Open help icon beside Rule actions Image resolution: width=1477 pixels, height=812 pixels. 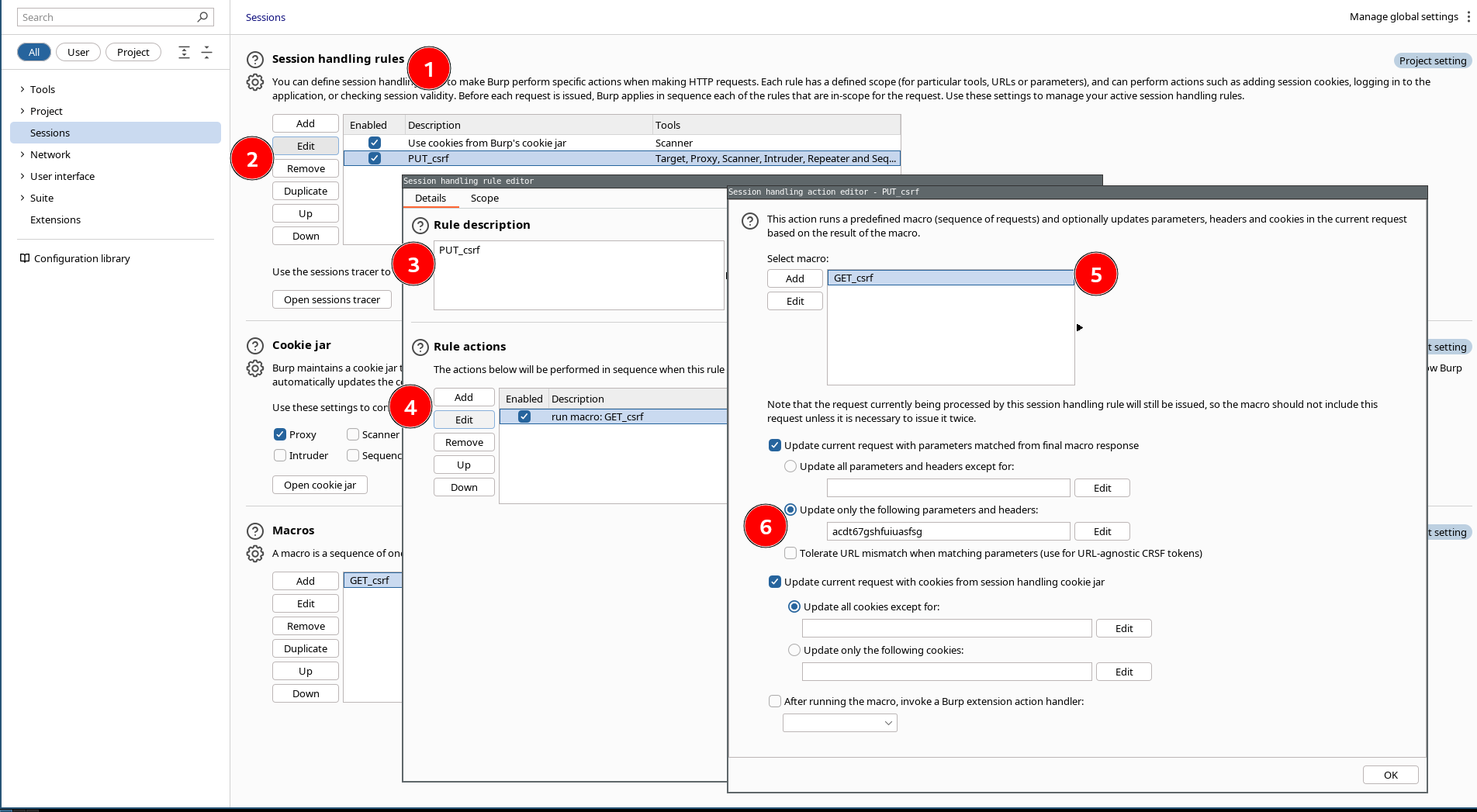tap(420, 347)
